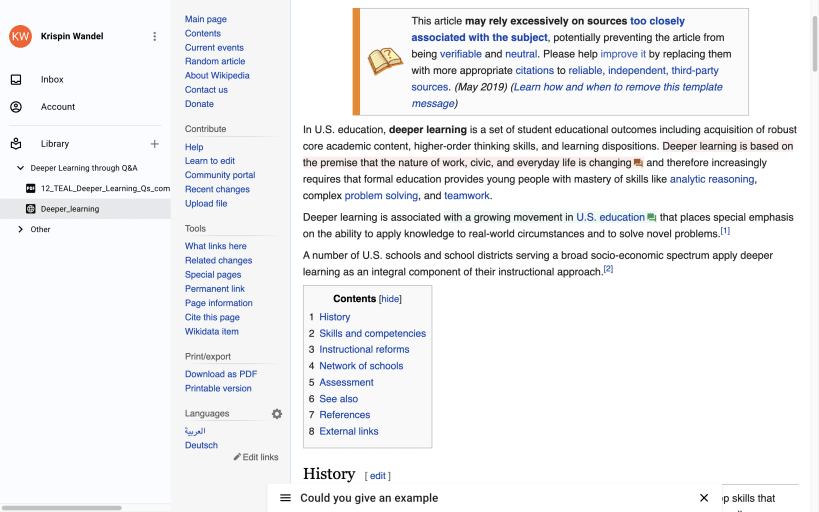Jump to See also section
819x512 pixels.
tap(338, 399)
